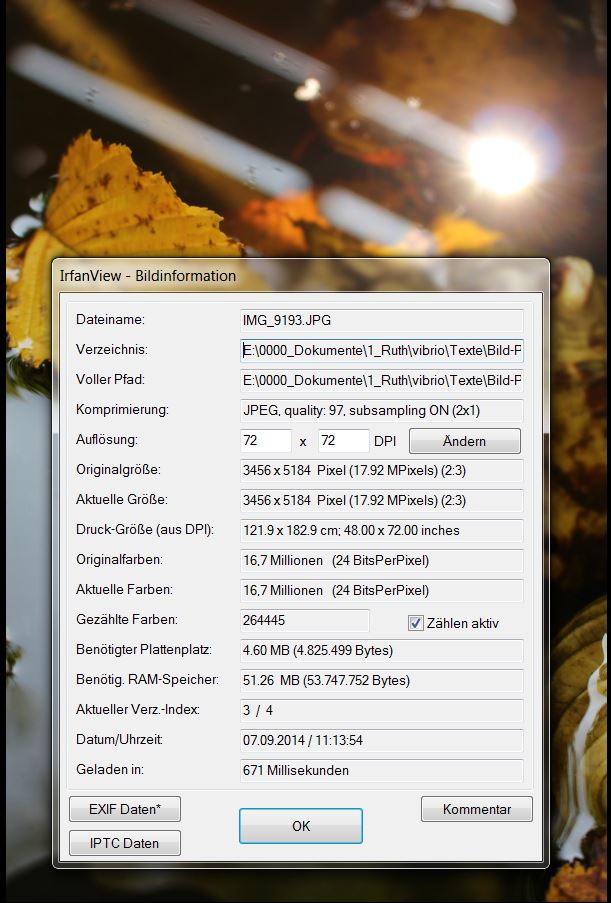Click the Benötigter Plattenplatz 4.60 MB field
Viewport: 611px width, 903px height.
tap(381, 650)
